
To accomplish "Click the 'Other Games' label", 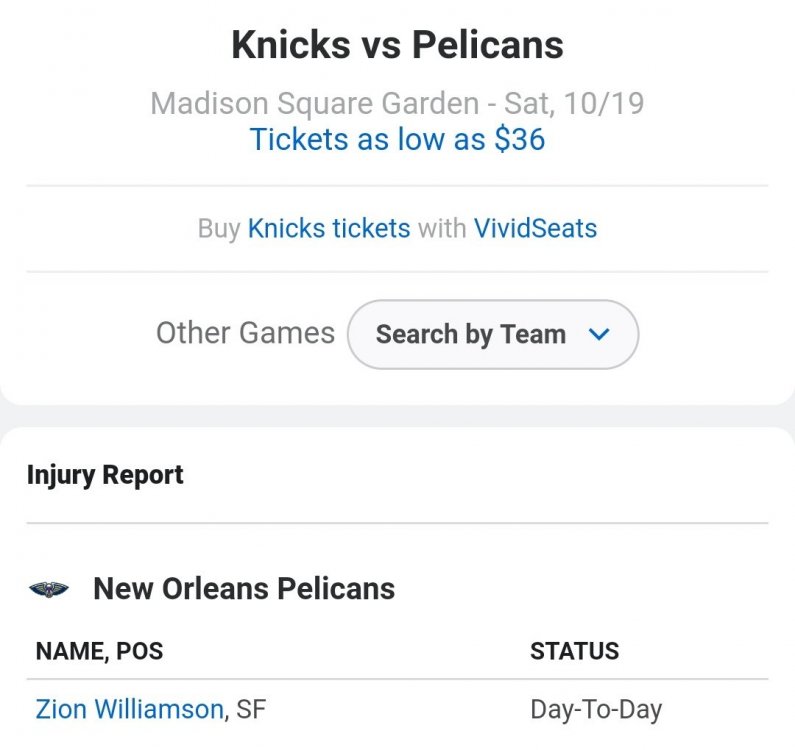I will pos(245,333).
